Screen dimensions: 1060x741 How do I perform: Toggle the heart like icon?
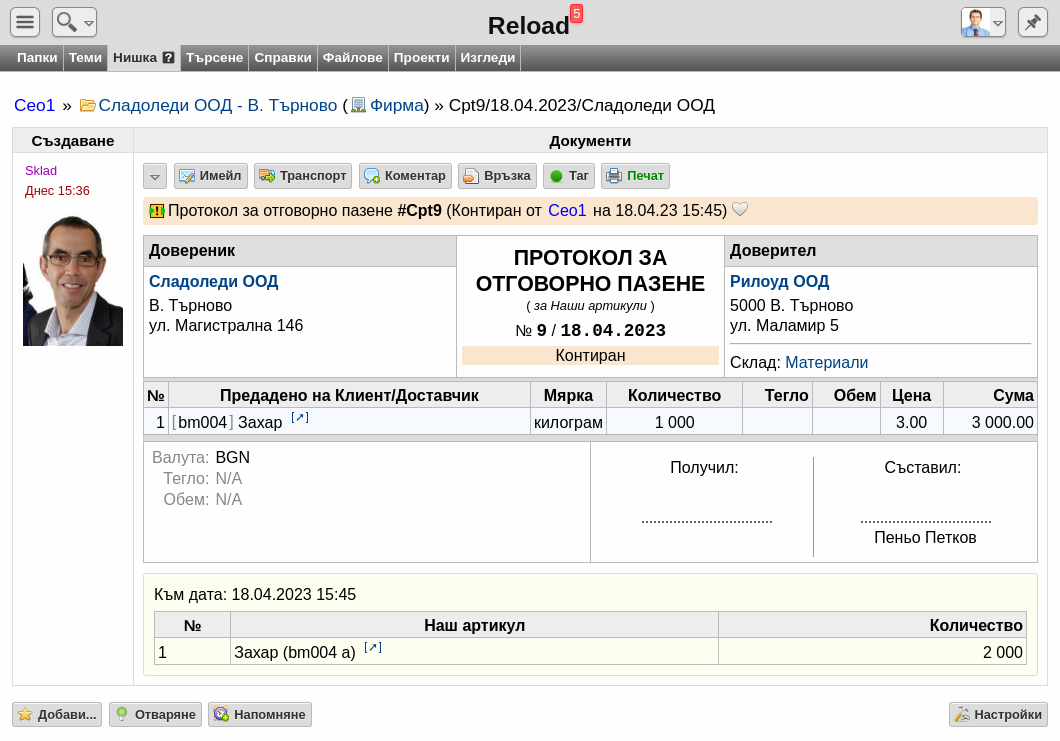[x=740, y=210]
